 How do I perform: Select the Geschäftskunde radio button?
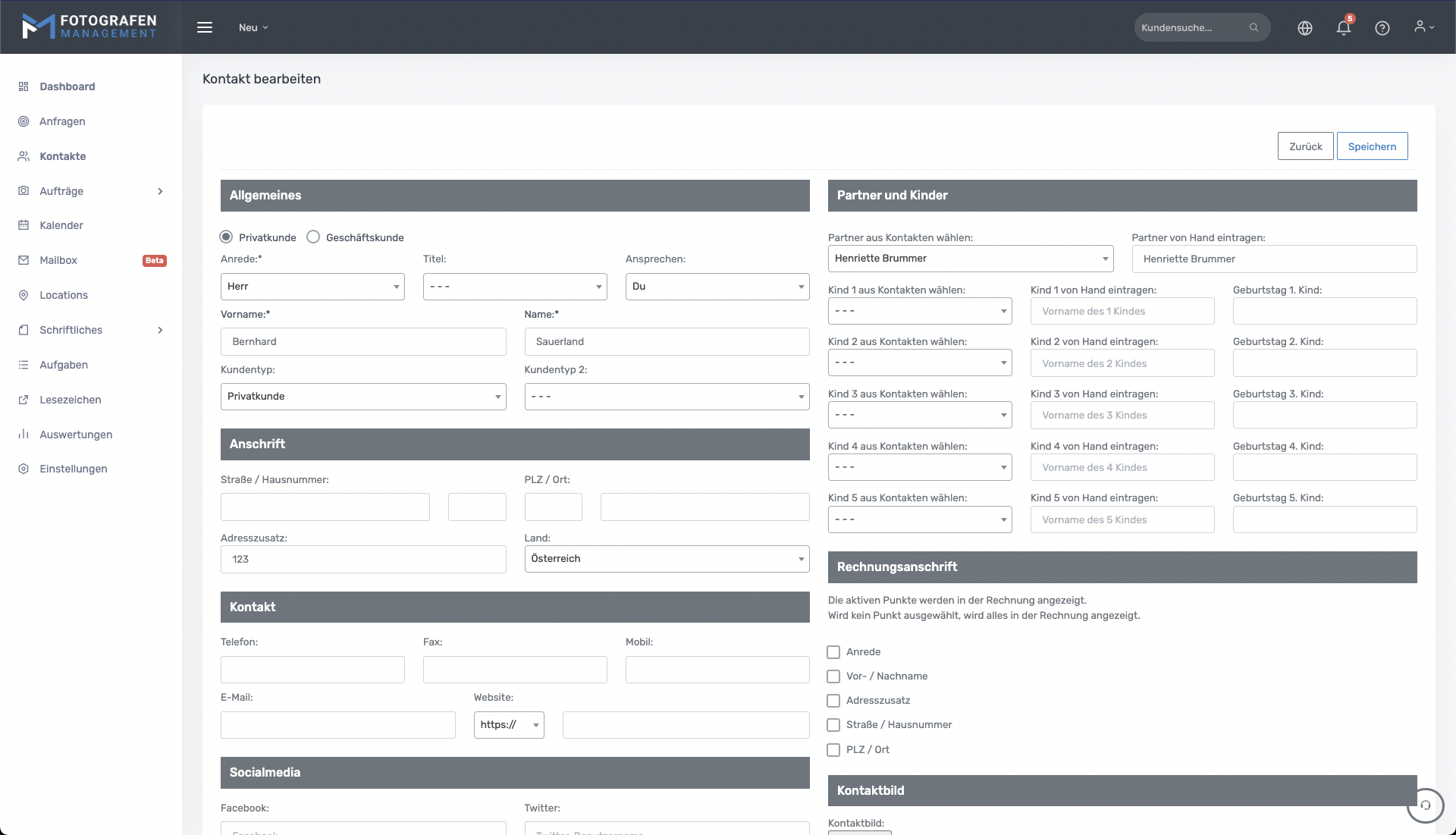pyautogui.click(x=313, y=237)
